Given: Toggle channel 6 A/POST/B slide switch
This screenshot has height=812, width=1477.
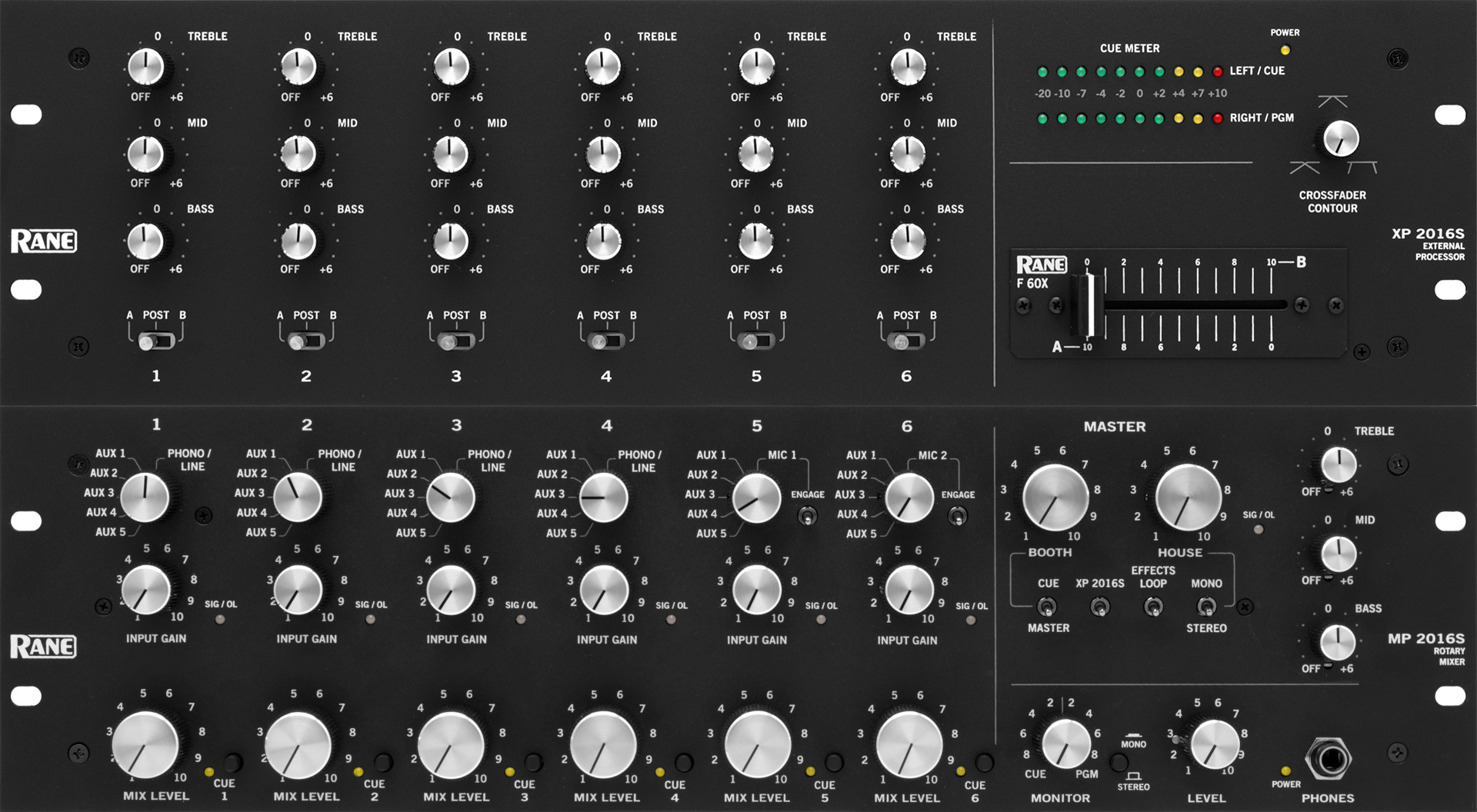Looking at the screenshot, I should [x=906, y=341].
